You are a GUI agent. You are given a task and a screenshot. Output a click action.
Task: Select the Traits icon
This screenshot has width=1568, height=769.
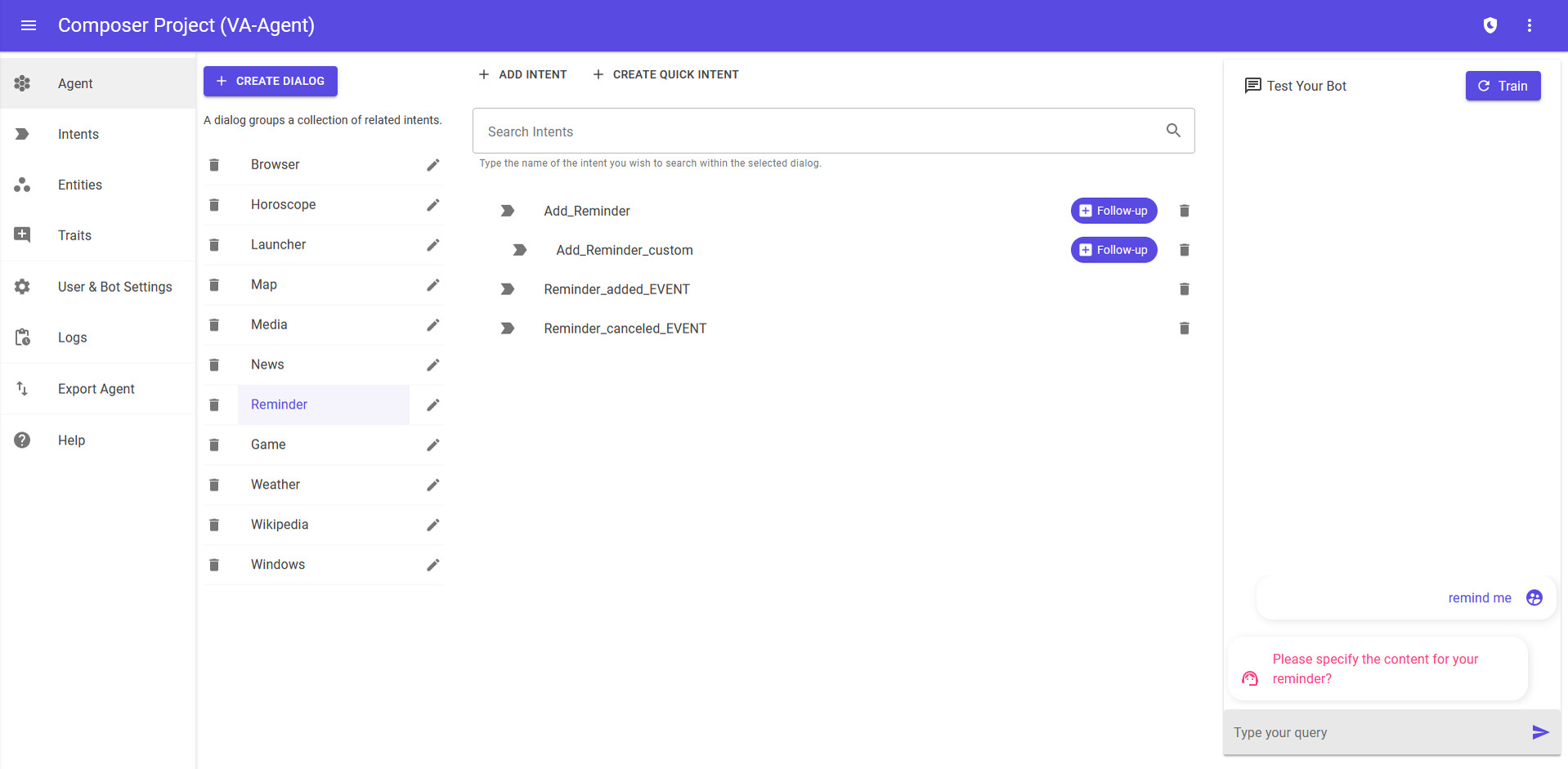[x=21, y=235]
